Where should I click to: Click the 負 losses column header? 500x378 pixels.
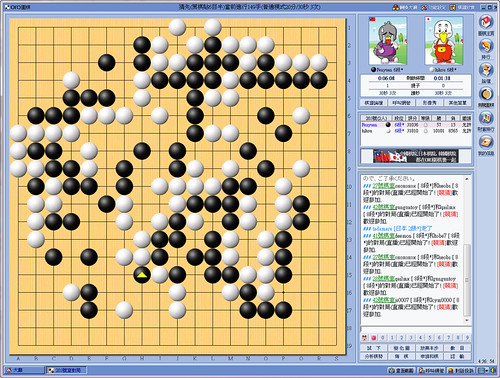tap(453, 118)
